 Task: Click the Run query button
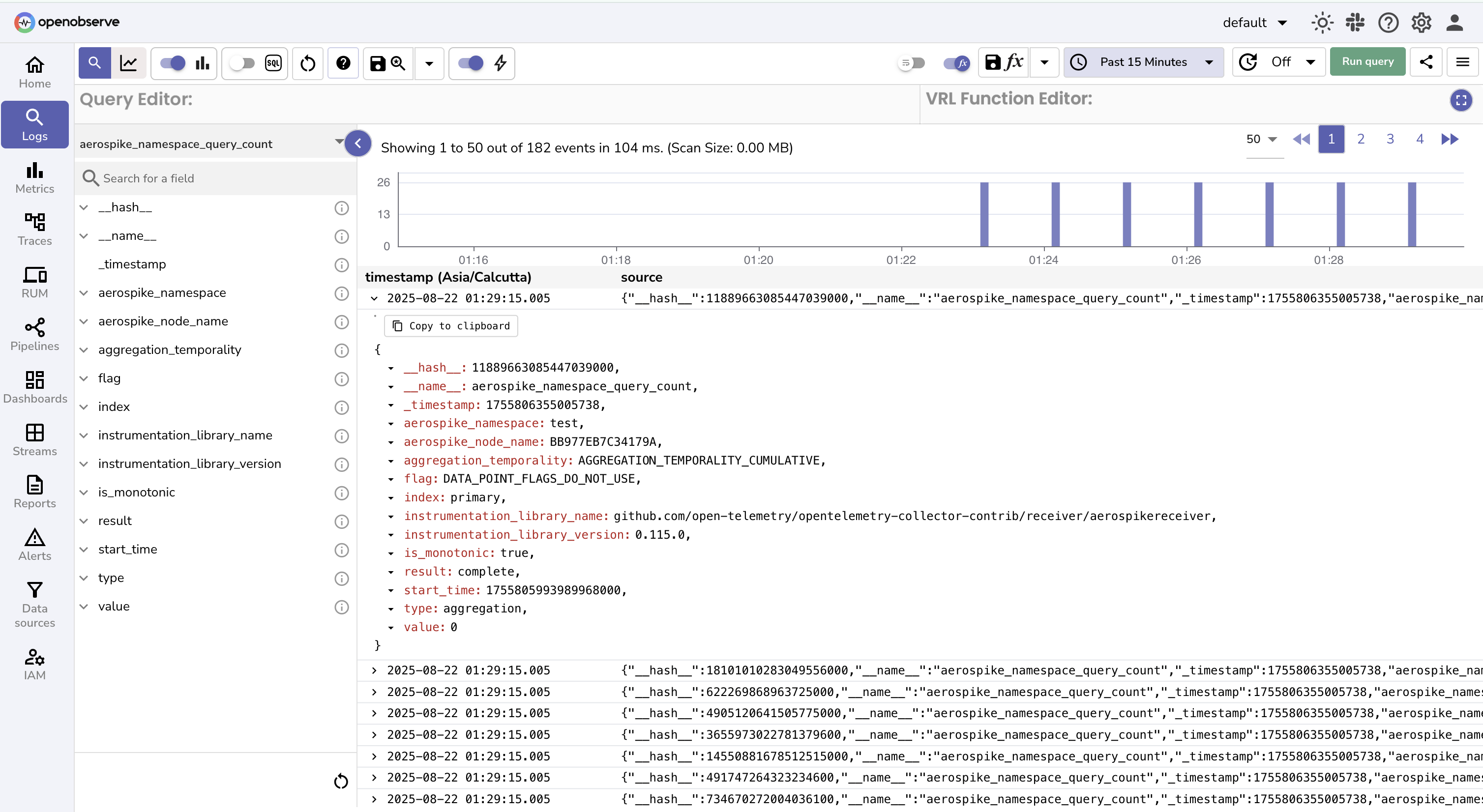[x=1367, y=61]
